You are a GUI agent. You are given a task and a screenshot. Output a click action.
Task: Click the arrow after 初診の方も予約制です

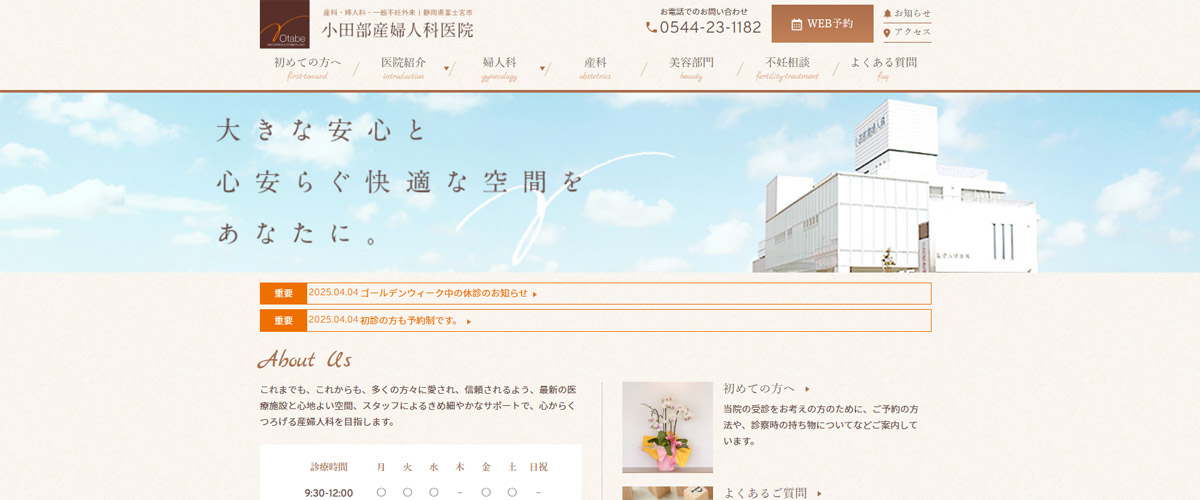point(469,321)
